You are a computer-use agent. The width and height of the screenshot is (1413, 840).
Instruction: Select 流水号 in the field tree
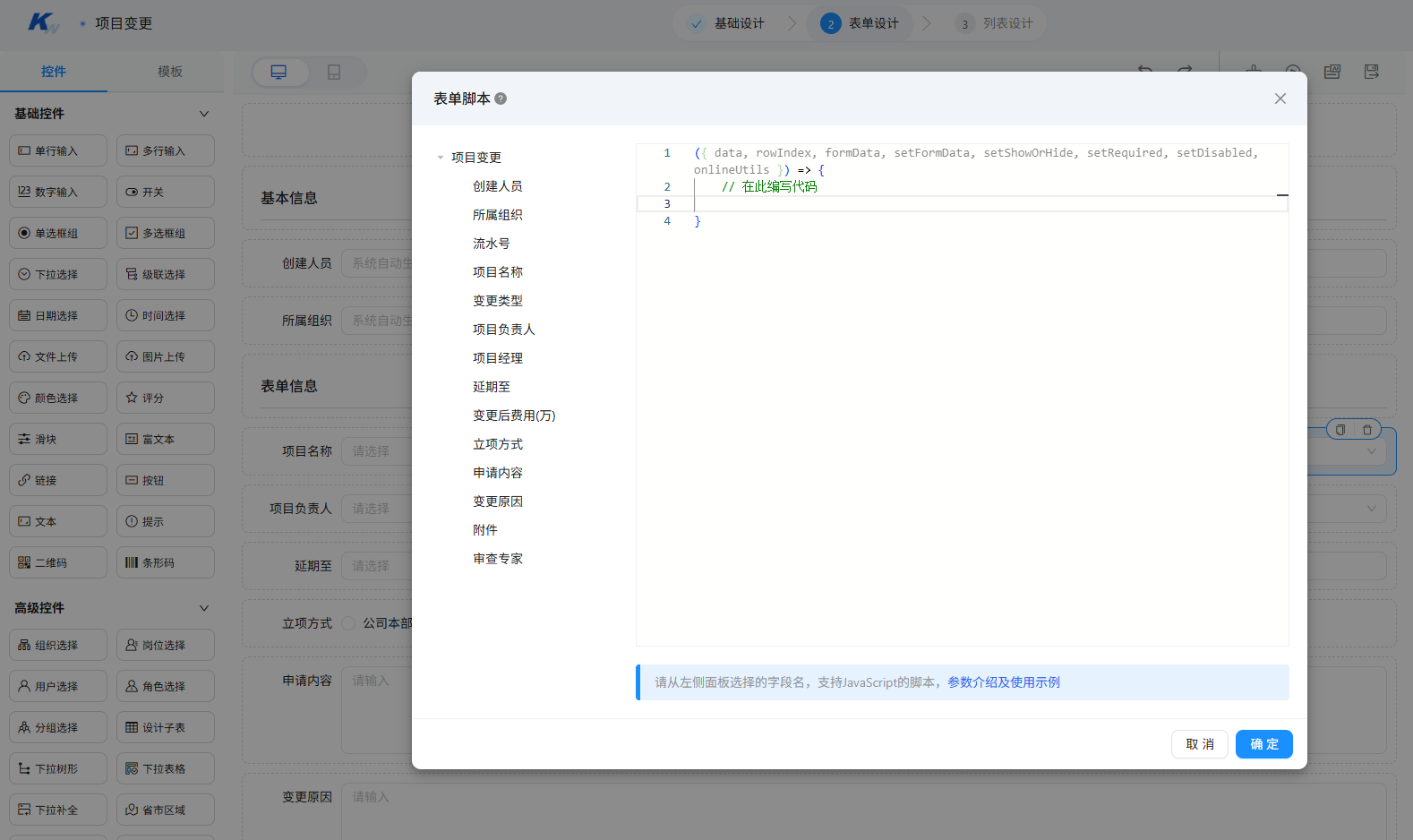(492, 244)
